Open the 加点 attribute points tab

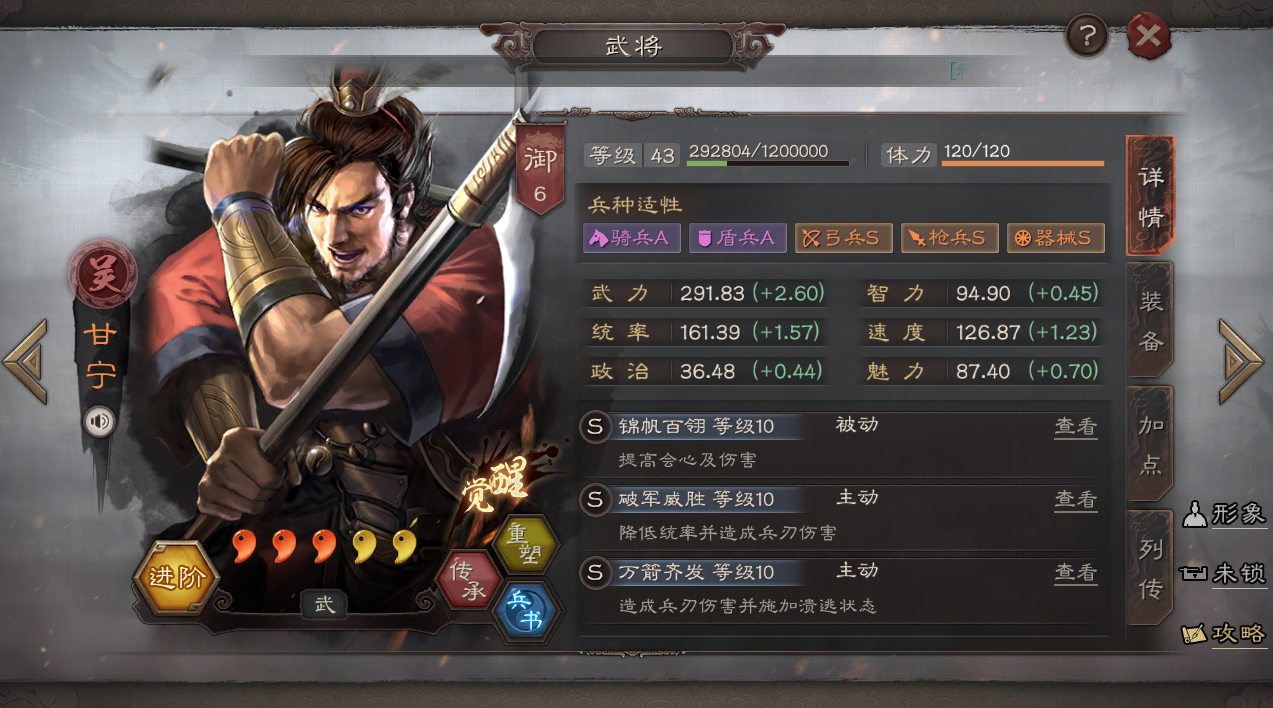click(1151, 443)
